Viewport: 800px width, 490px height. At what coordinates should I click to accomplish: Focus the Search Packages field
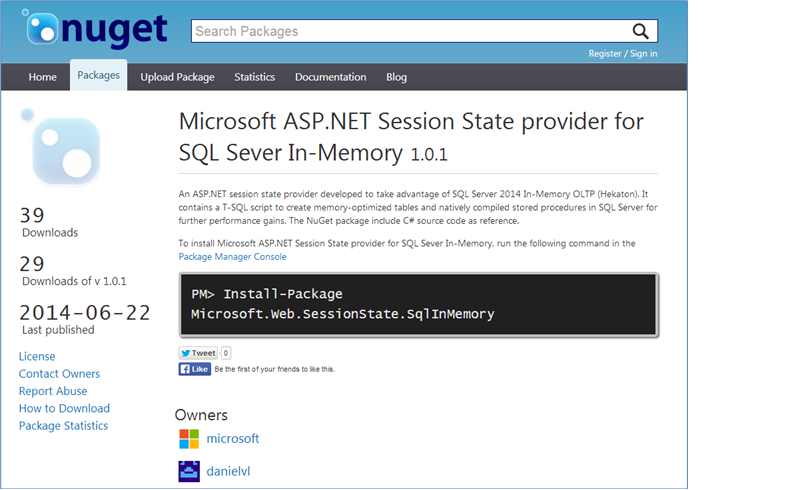424,31
